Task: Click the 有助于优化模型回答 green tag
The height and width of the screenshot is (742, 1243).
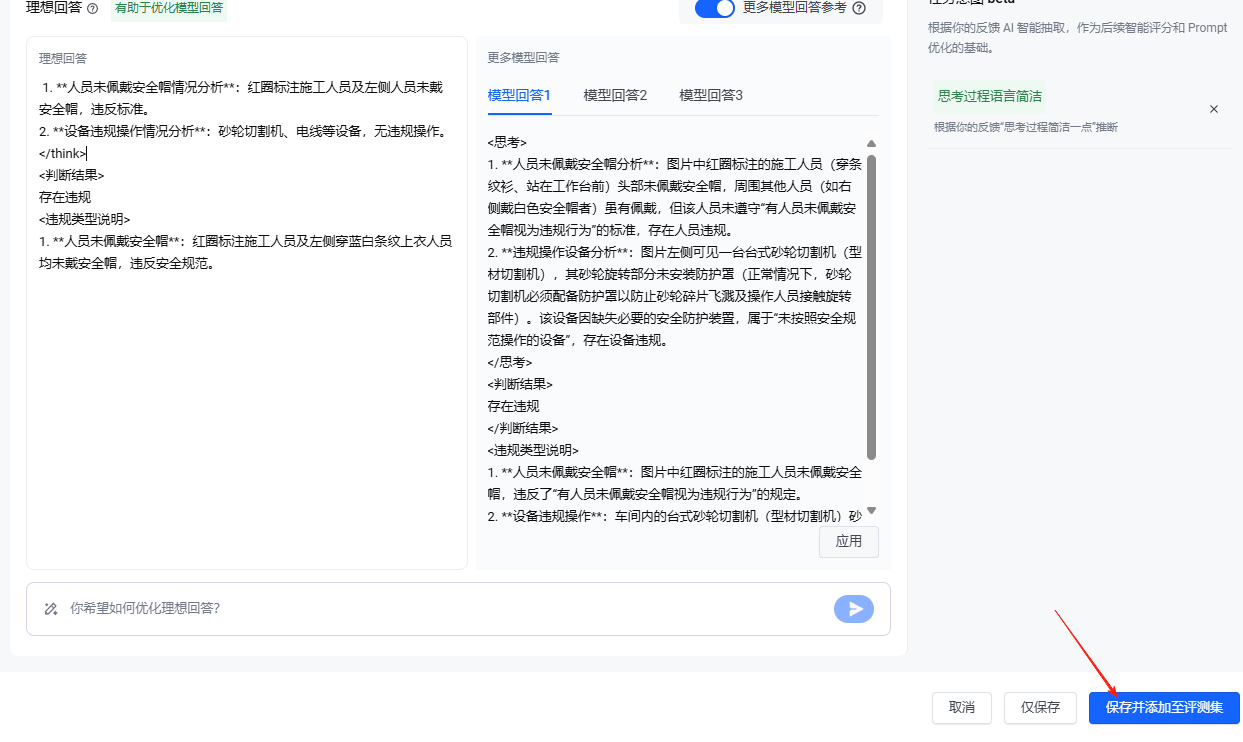Action: coord(169,9)
